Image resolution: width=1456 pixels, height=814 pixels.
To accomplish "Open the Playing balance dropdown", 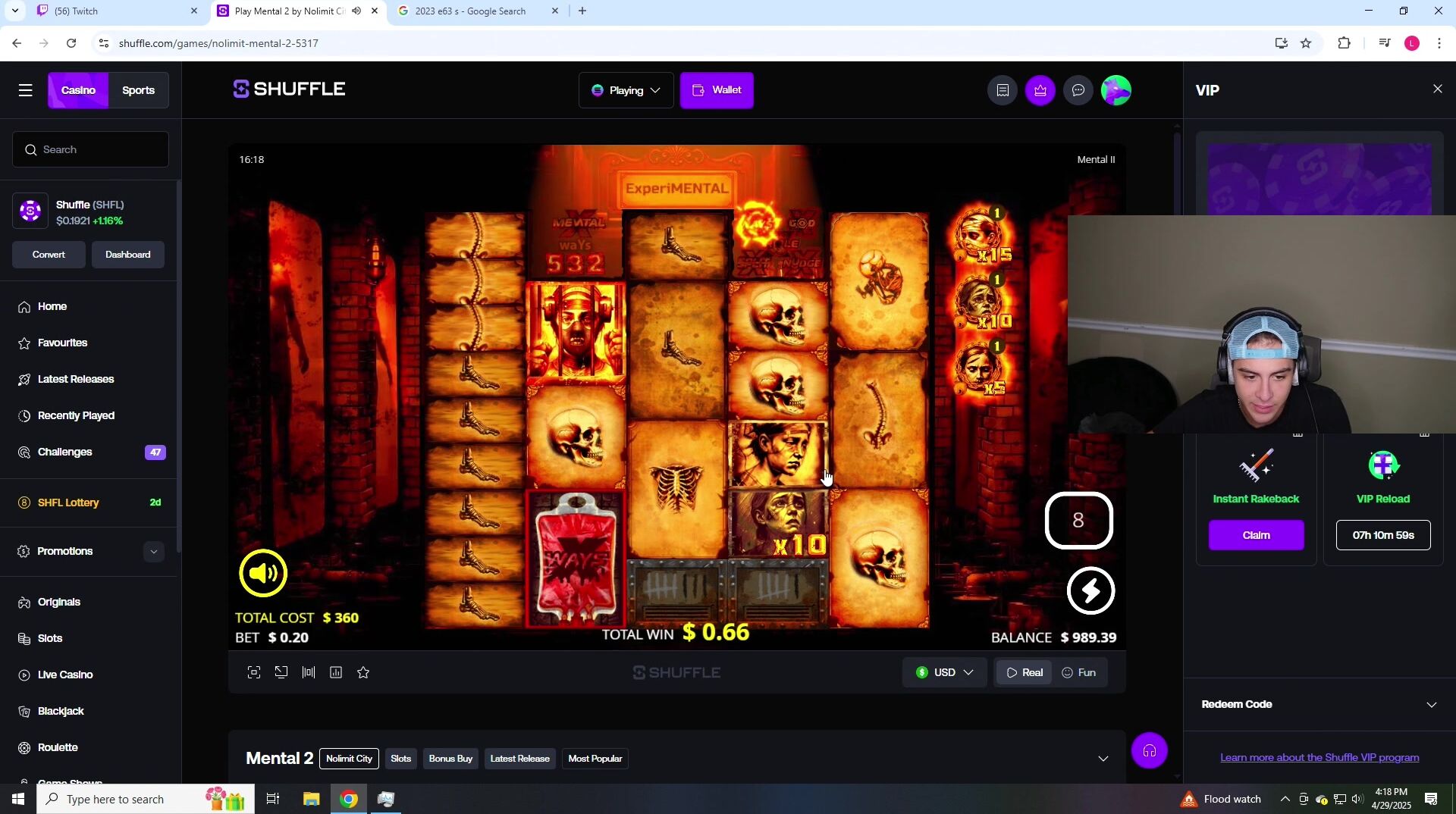I will 626,90.
